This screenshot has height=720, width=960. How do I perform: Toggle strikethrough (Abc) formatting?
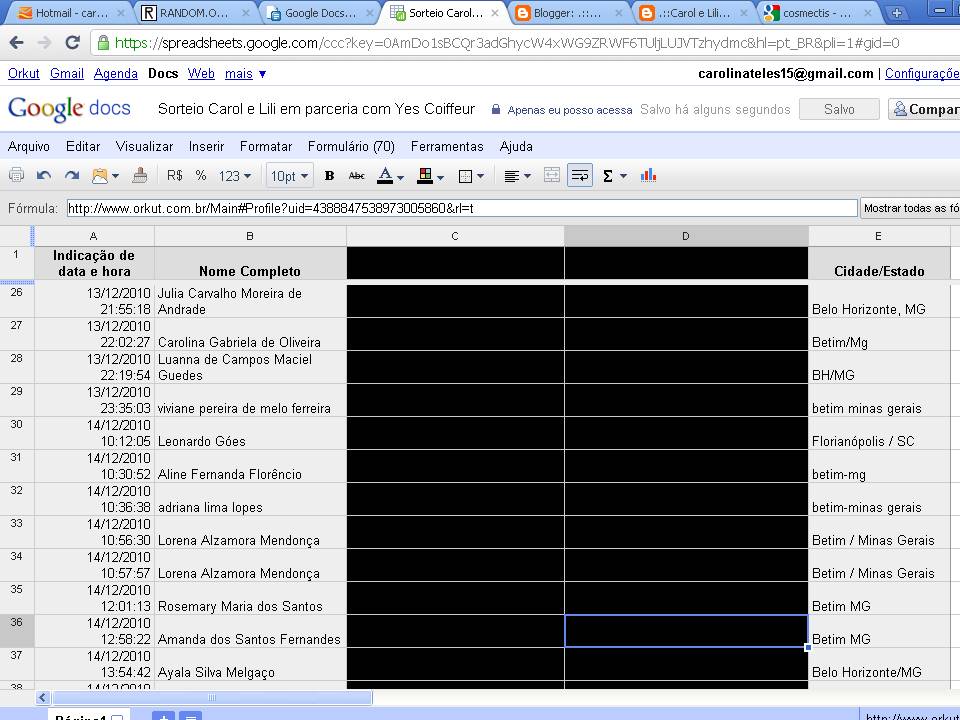tap(356, 176)
